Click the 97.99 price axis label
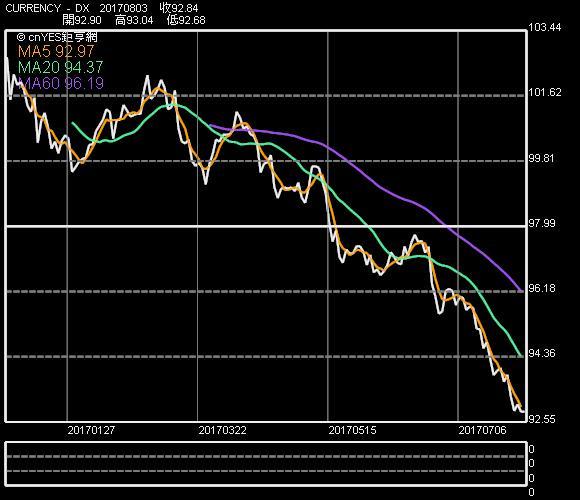 pos(542,223)
